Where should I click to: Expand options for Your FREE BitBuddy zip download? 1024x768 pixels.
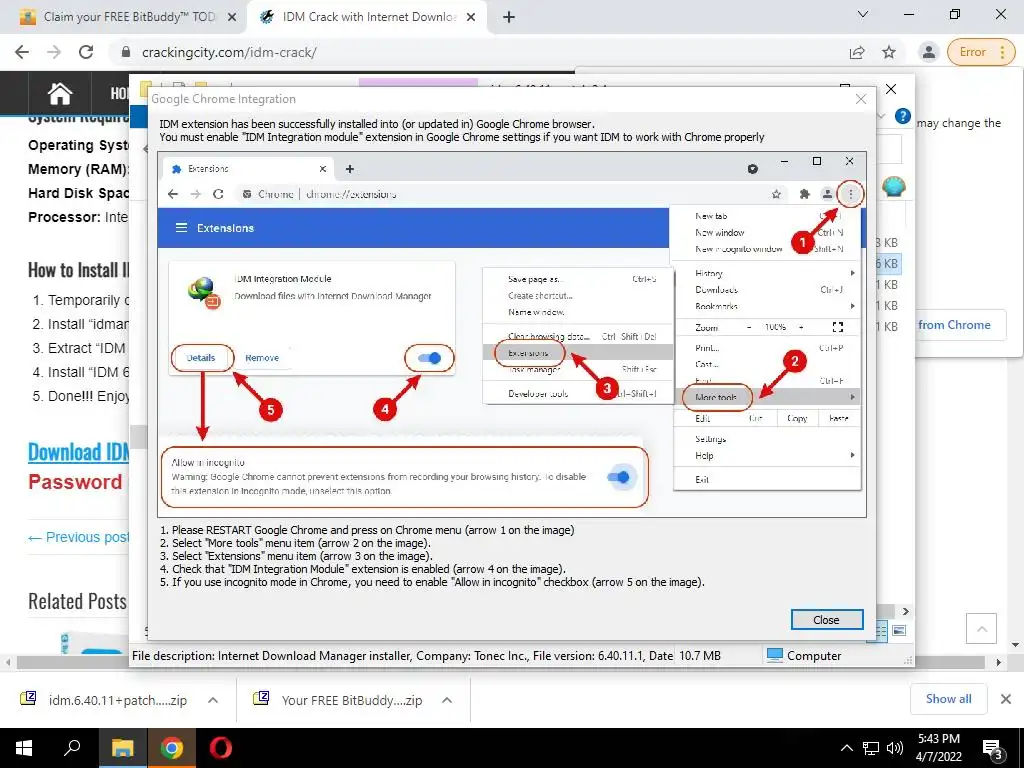447,700
